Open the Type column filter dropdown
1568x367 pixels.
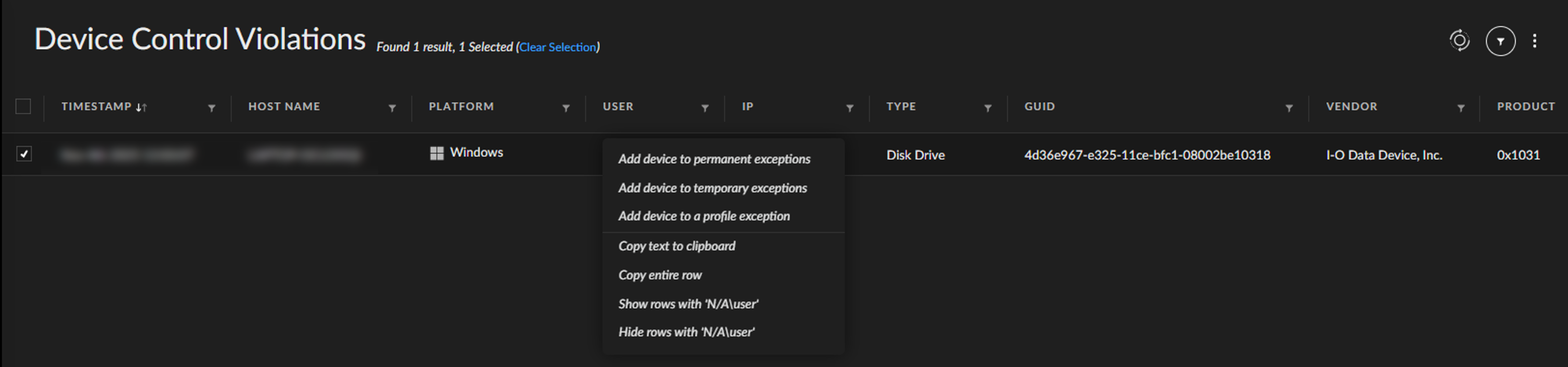click(x=987, y=108)
